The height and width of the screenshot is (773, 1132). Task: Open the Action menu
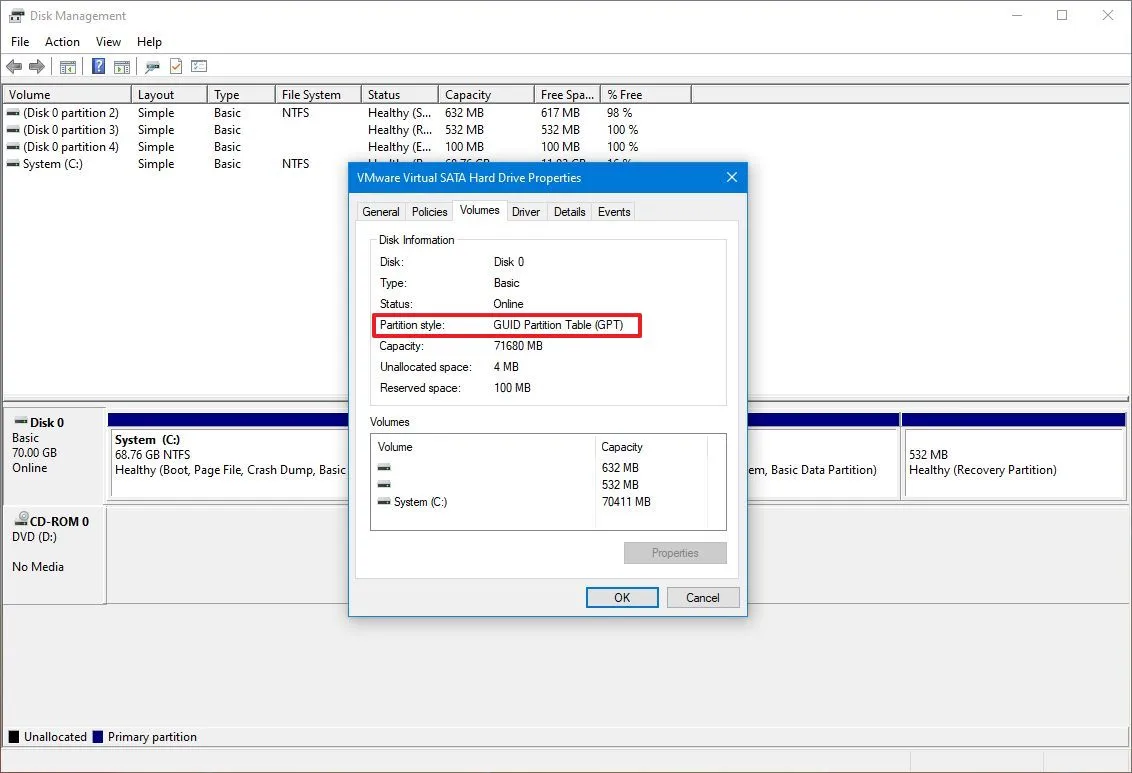pyautogui.click(x=62, y=42)
